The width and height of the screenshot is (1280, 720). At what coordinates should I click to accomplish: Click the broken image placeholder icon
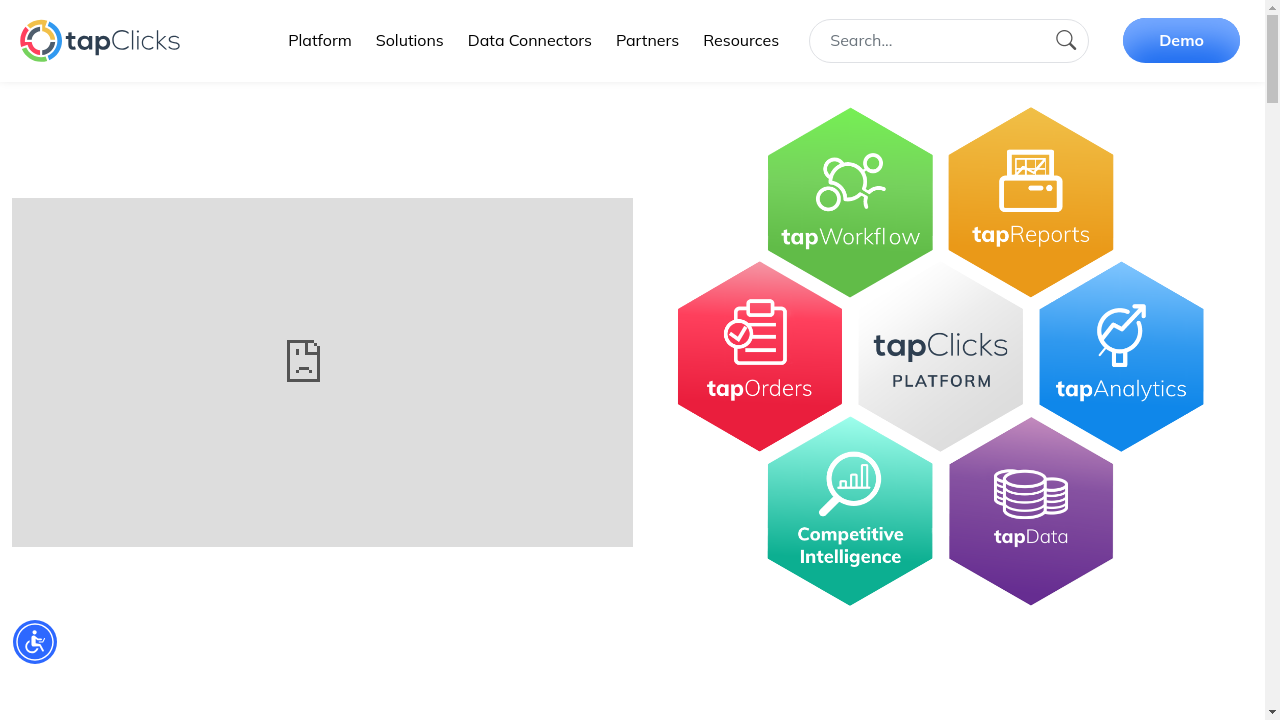(x=303, y=361)
